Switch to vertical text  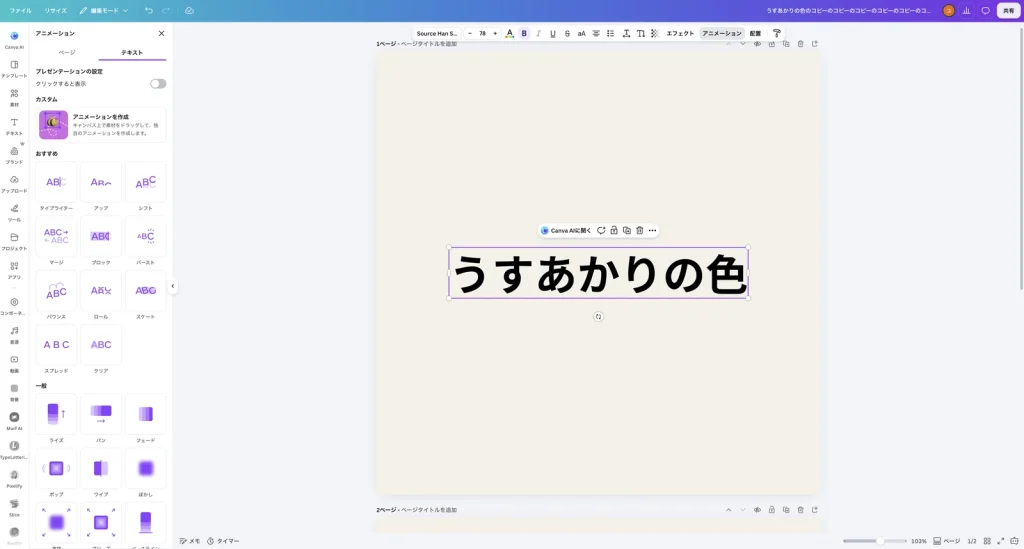tap(641, 33)
